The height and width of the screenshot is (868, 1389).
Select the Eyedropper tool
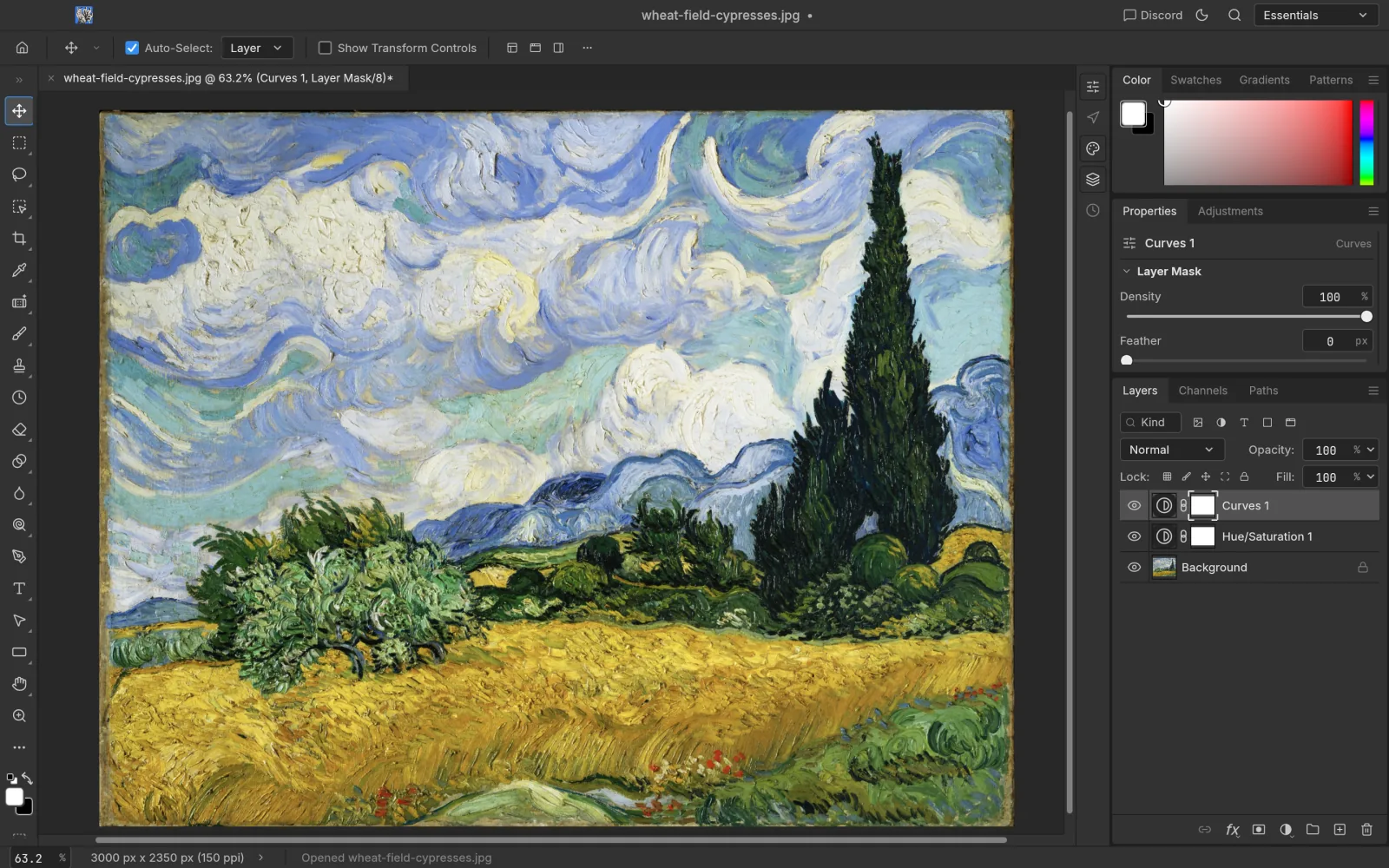pyautogui.click(x=19, y=270)
